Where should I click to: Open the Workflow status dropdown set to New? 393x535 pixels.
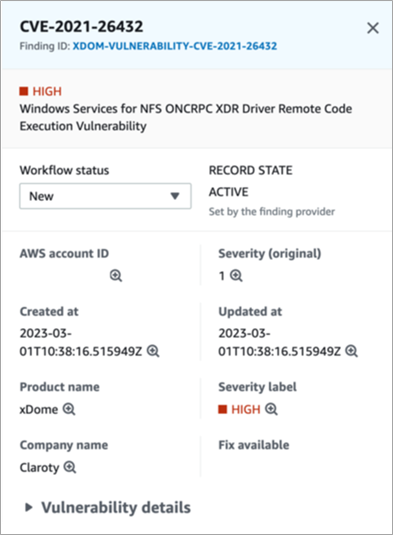click(105, 196)
